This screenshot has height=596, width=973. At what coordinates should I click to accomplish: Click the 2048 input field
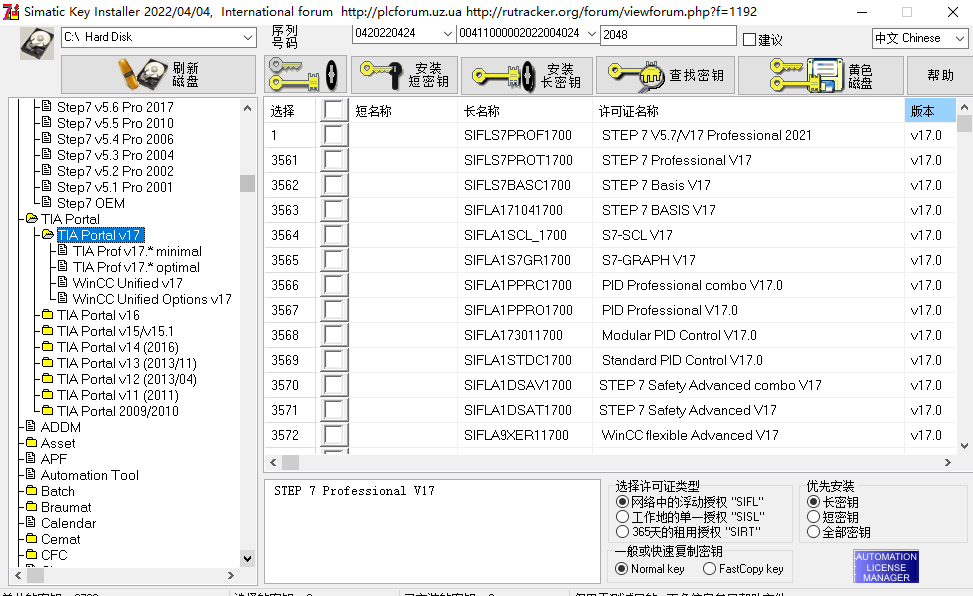coord(667,35)
